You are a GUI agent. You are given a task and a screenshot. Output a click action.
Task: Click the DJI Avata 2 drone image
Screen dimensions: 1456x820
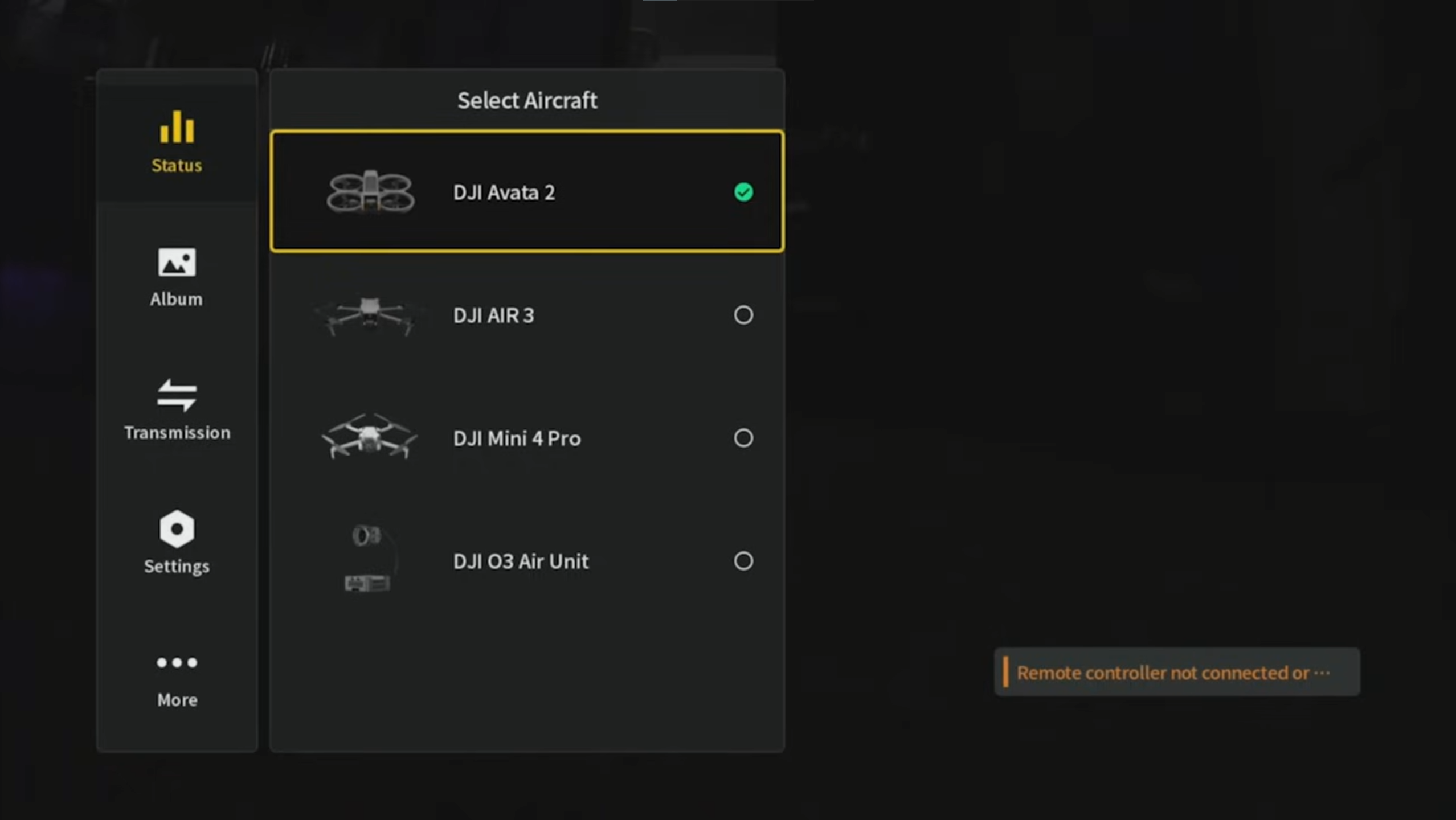(370, 192)
